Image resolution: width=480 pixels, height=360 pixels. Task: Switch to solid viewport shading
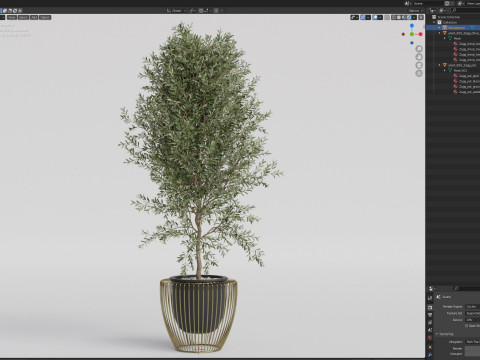(399, 17)
